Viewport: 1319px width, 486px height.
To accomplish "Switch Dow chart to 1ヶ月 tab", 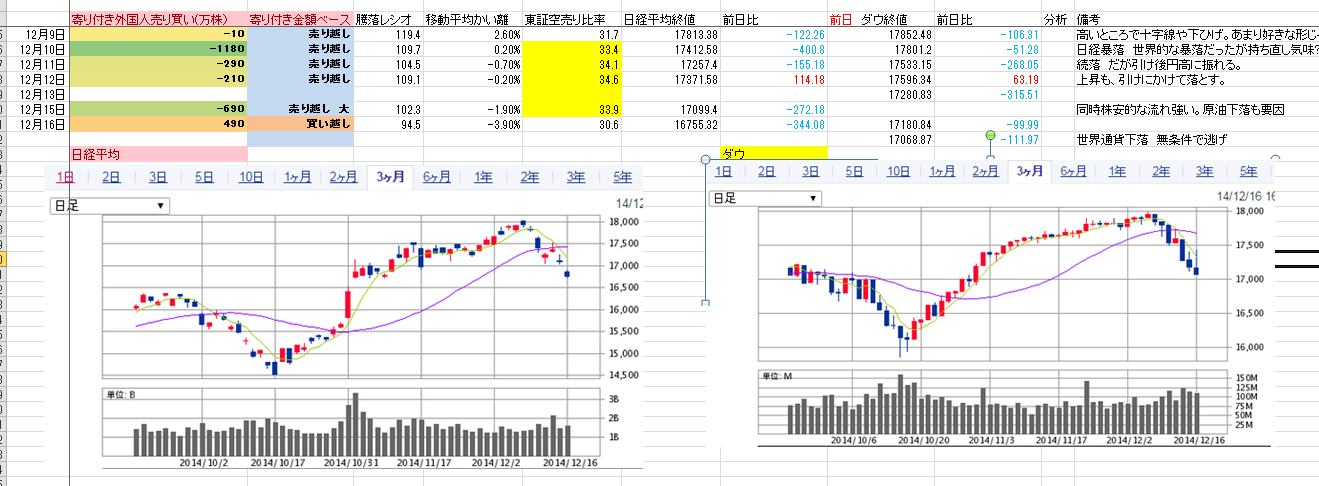I will pos(943,171).
